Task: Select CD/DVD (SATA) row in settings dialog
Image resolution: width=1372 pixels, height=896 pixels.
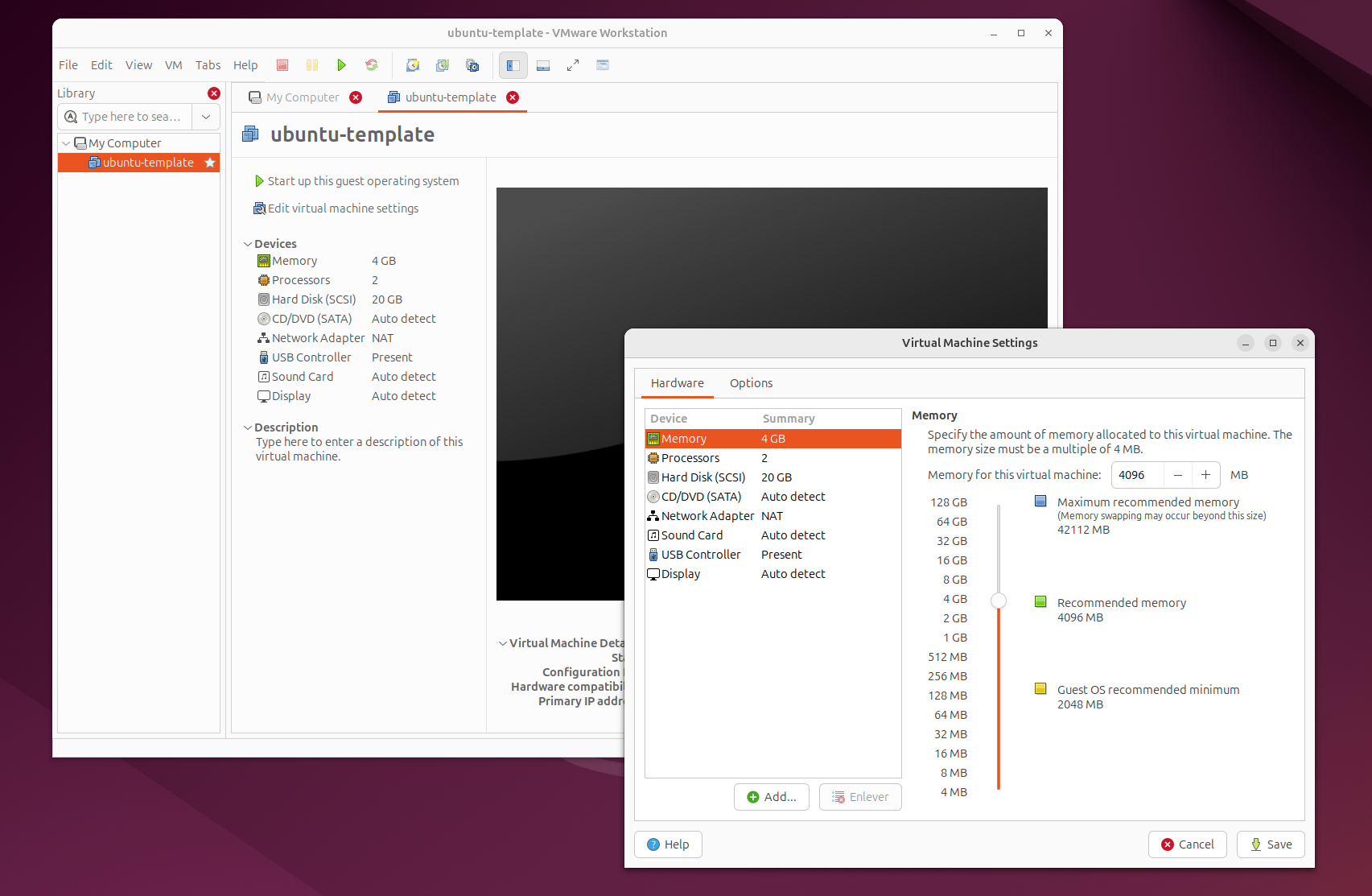Action: [773, 497]
